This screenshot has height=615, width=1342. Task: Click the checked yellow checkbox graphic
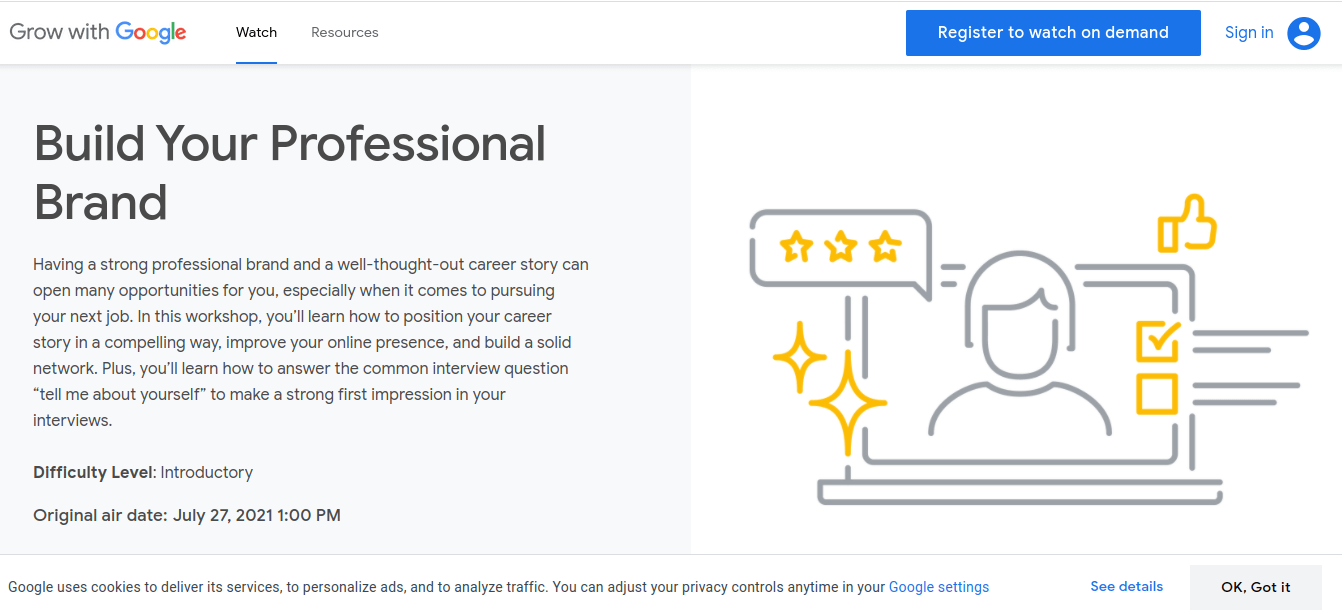coord(1157,340)
